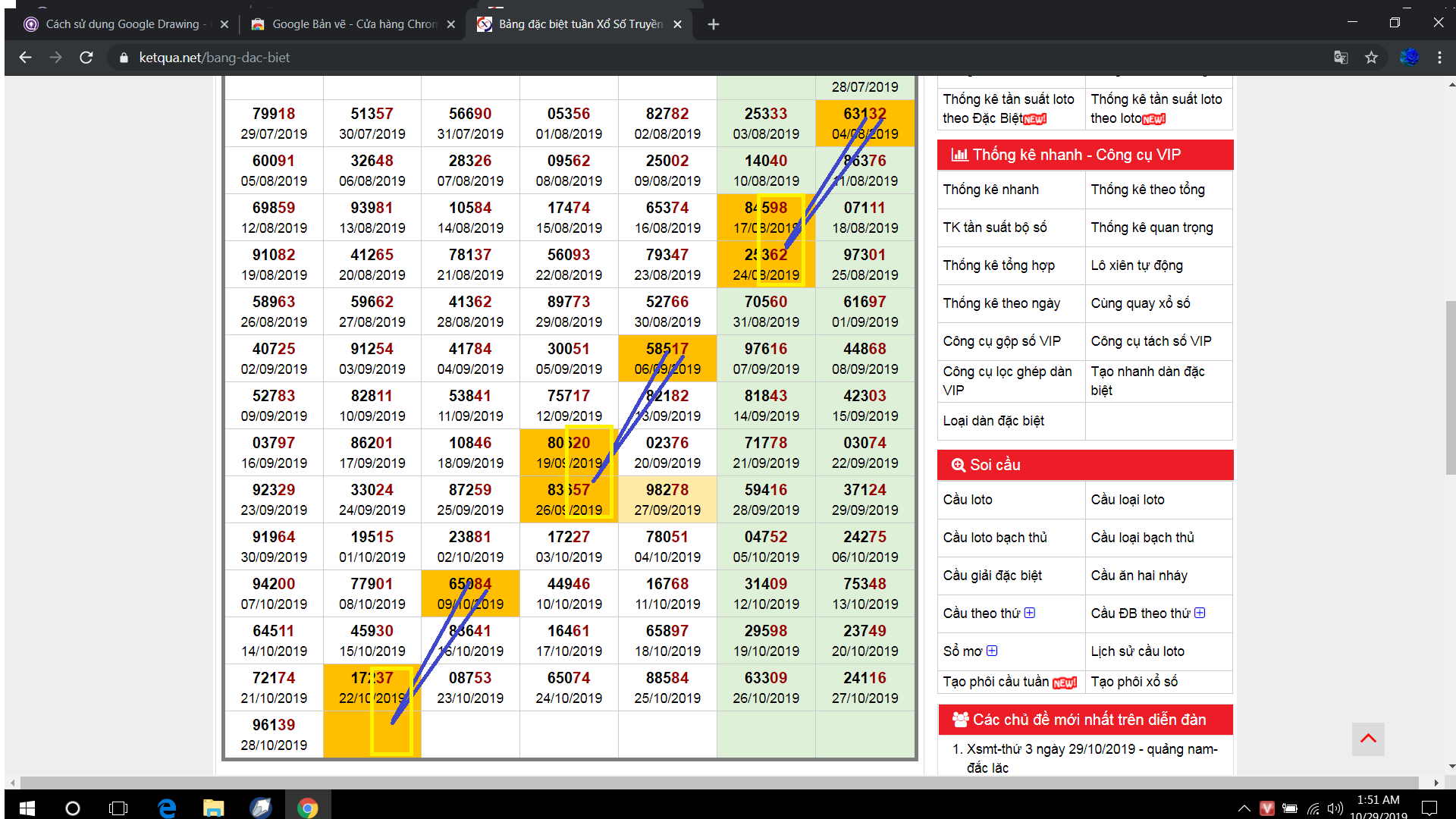Screen dimensions: 1456x819
Task: Switch to the Cách sử dụng Google Drawing tab
Action: pos(121,24)
